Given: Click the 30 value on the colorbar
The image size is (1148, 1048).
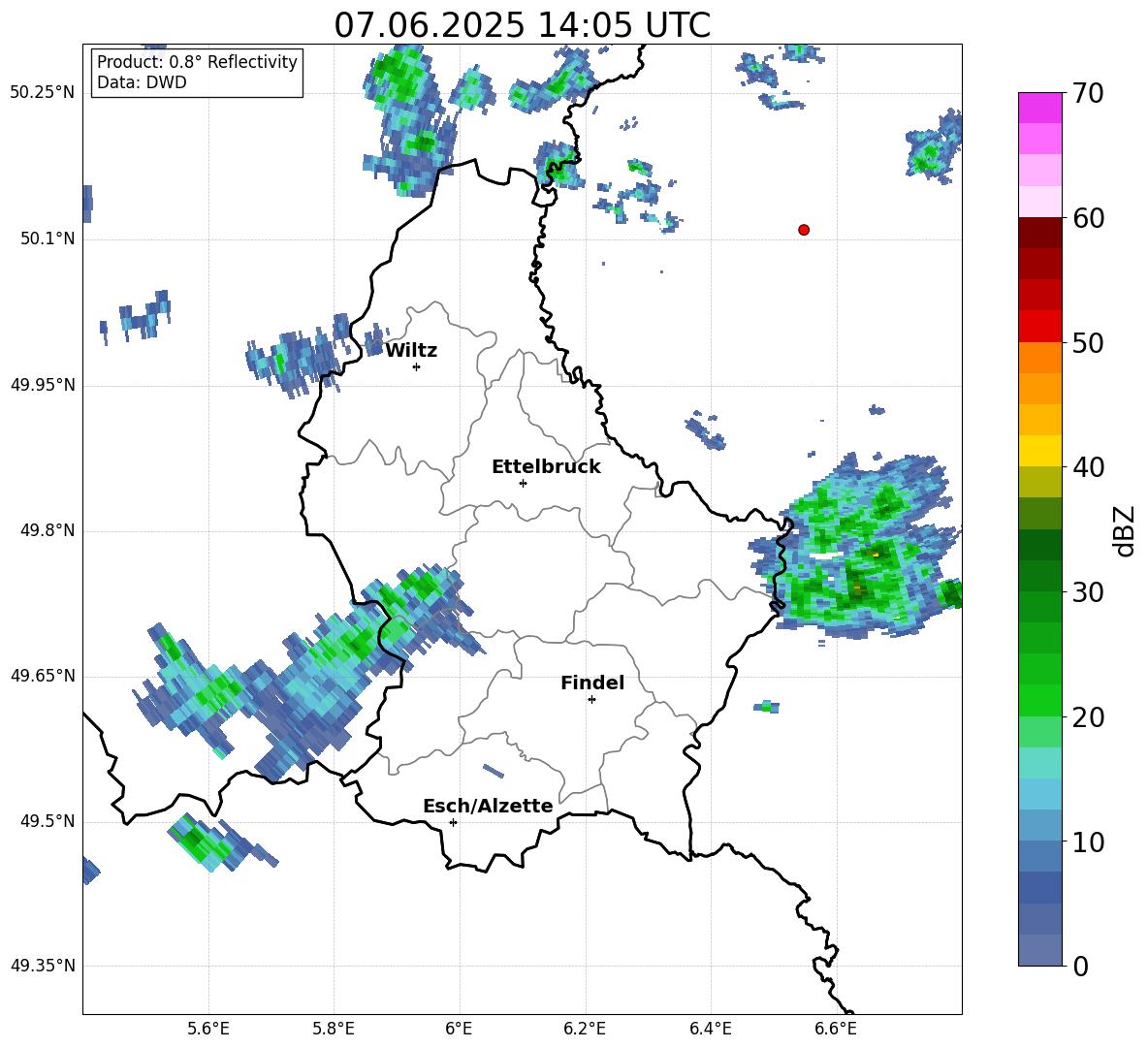Looking at the screenshot, I should (1088, 592).
